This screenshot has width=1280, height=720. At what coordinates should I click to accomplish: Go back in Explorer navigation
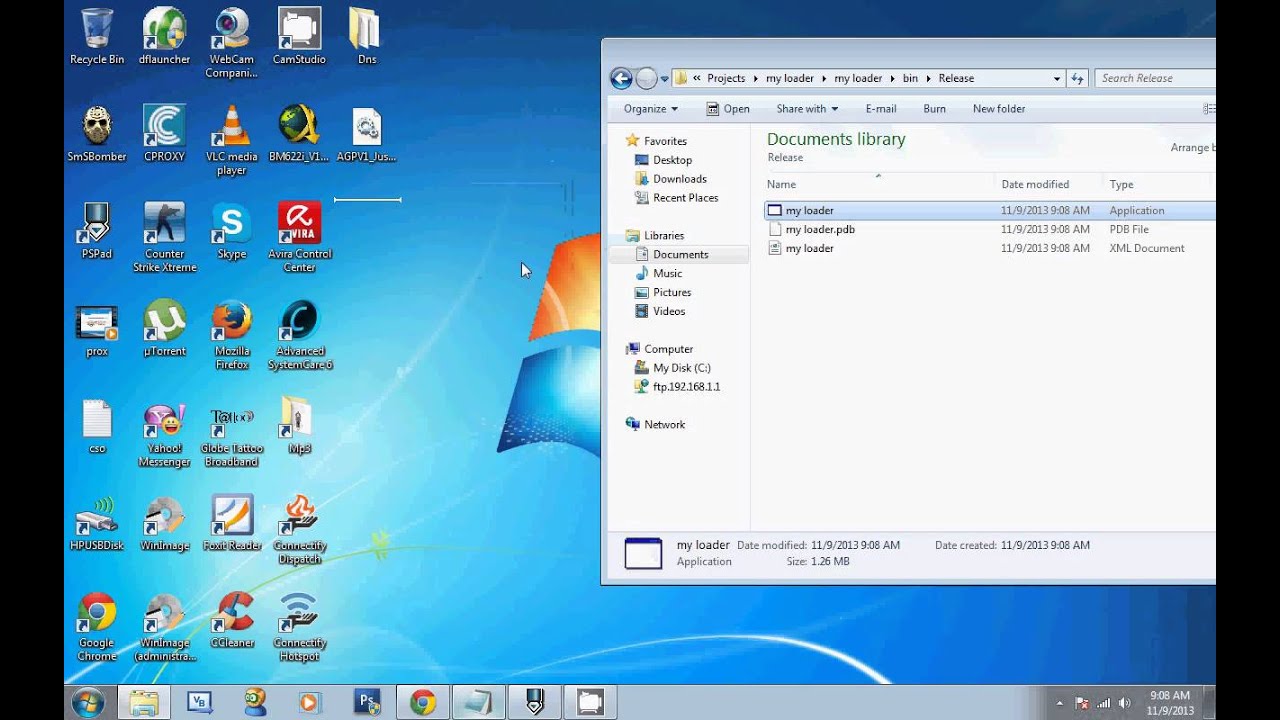(621, 78)
